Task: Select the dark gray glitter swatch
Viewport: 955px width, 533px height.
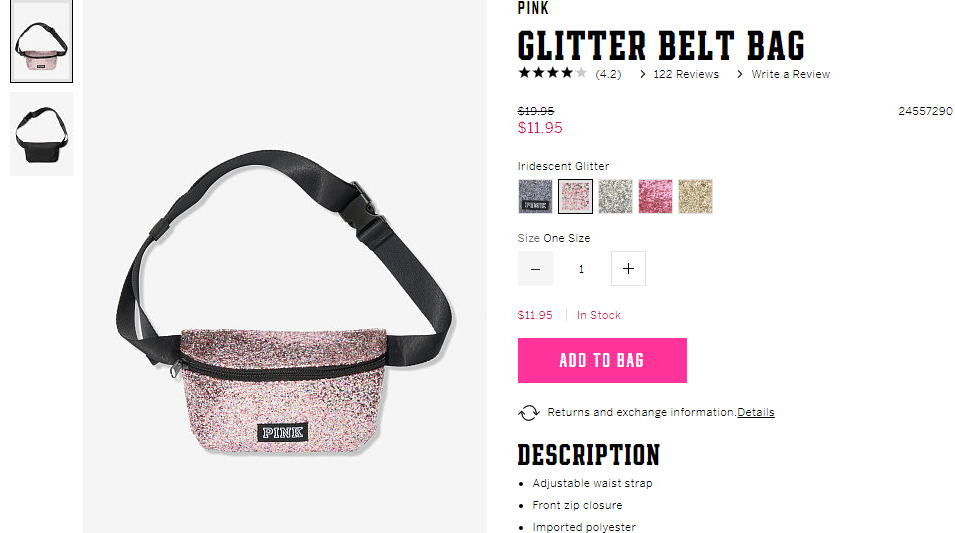Action: 535,196
